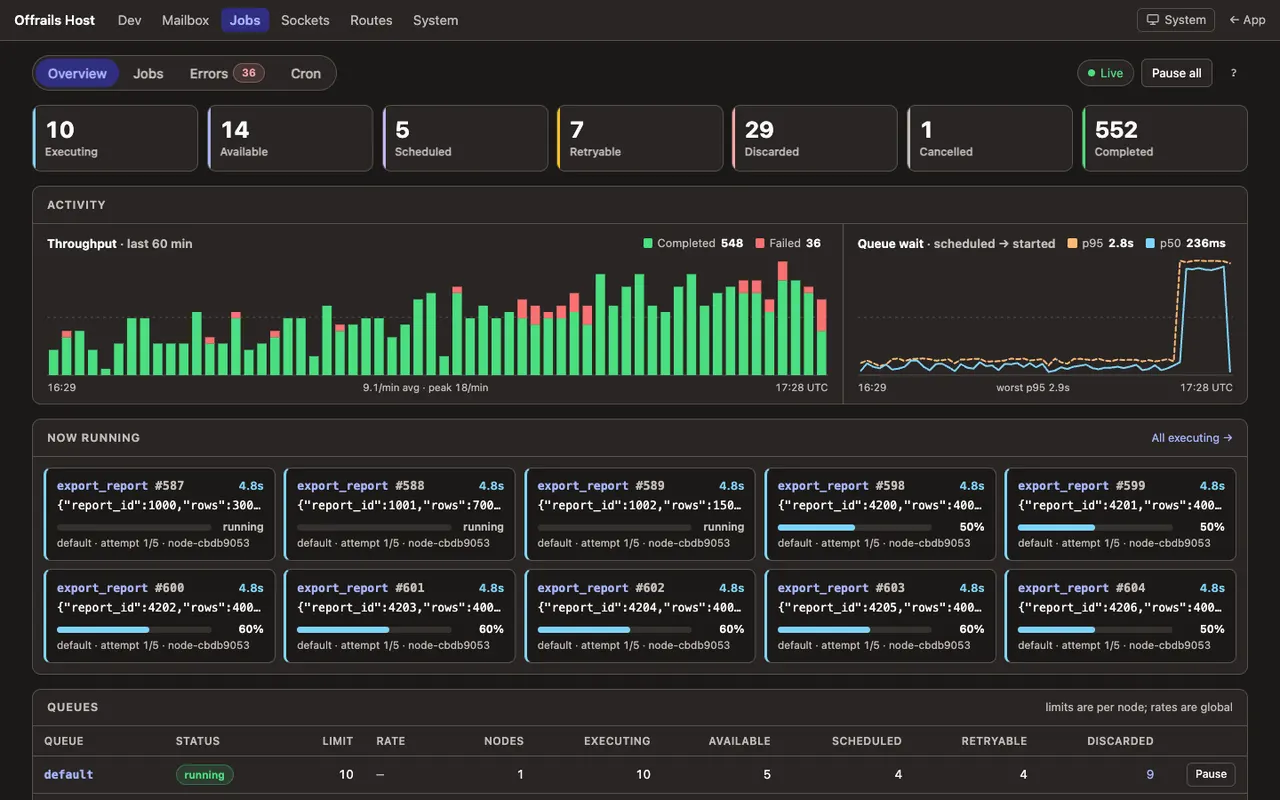Screen dimensions: 1280x800
Task: Open job card export_report #587
Action: [159, 514]
